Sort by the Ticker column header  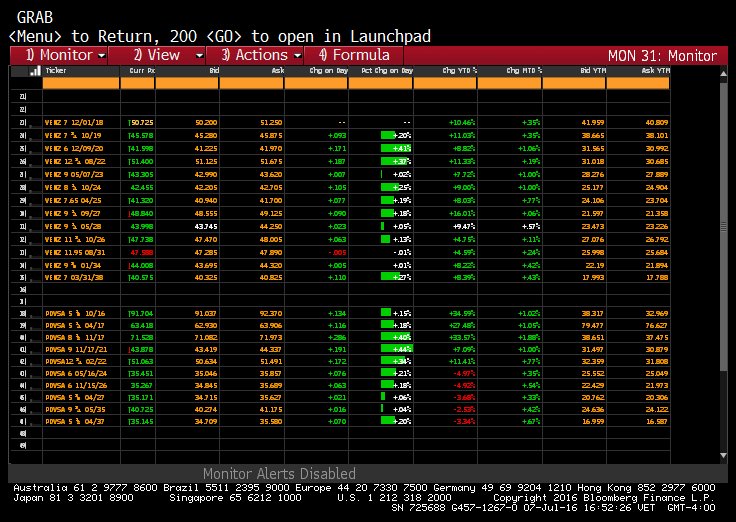click(56, 70)
